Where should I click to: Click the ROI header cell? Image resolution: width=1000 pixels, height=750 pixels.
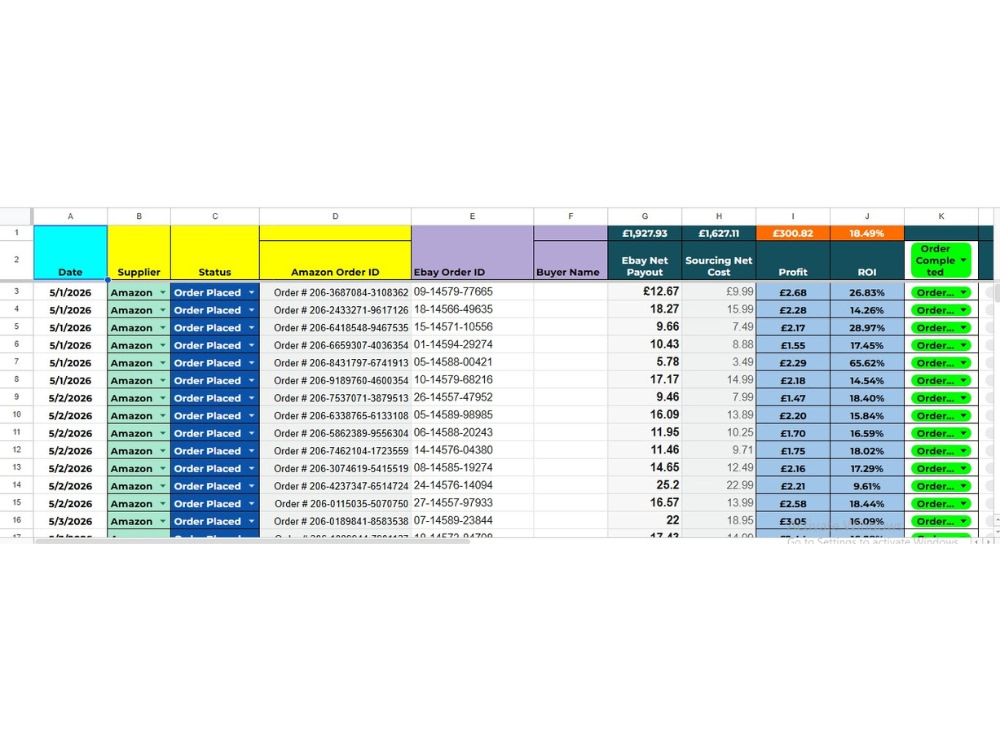click(x=867, y=260)
